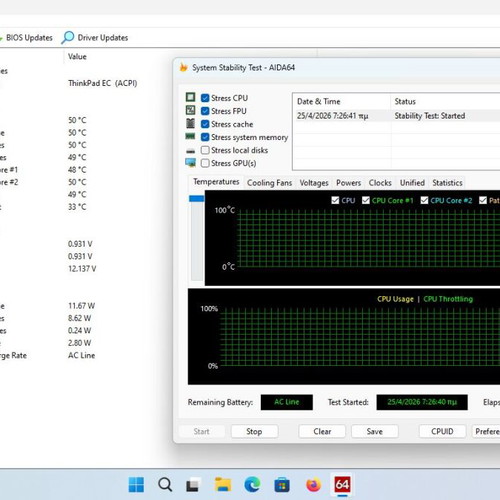This screenshot has height=500, width=500.
Task: Click the 11.67 W value
Action: coord(81,306)
